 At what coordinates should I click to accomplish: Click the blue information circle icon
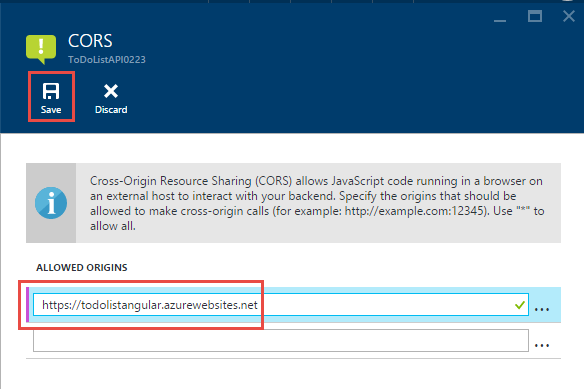[51, 203]
